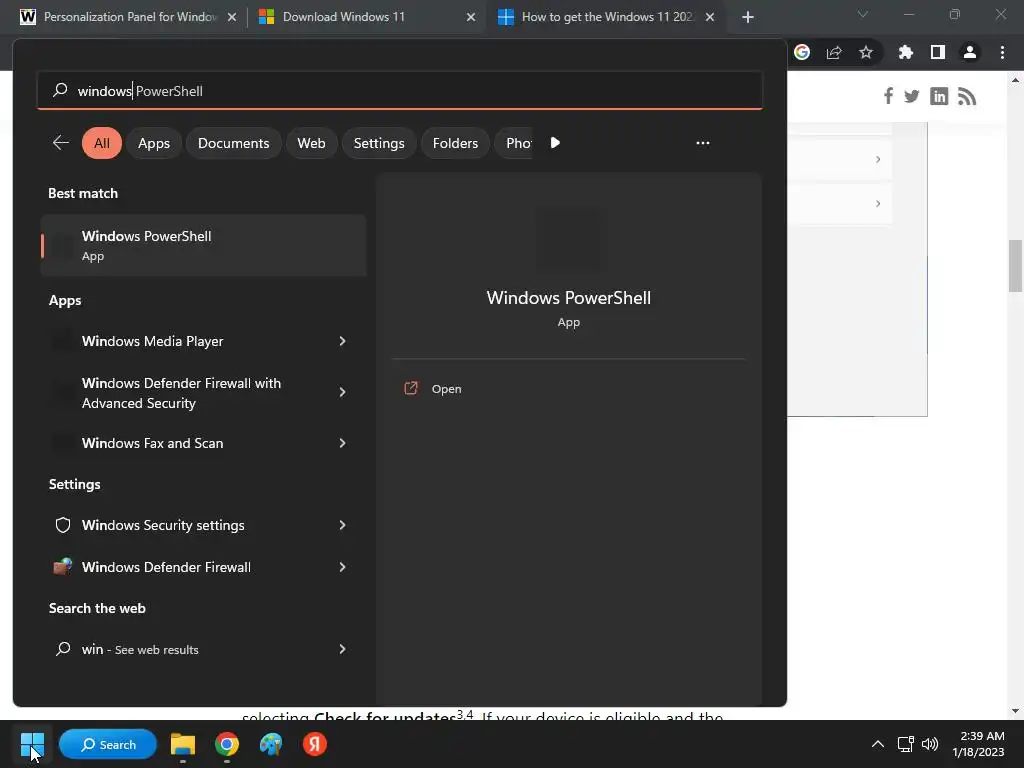Visit the Twitter link on the page
Screen dimensions: 1024x768
point(912,97)
